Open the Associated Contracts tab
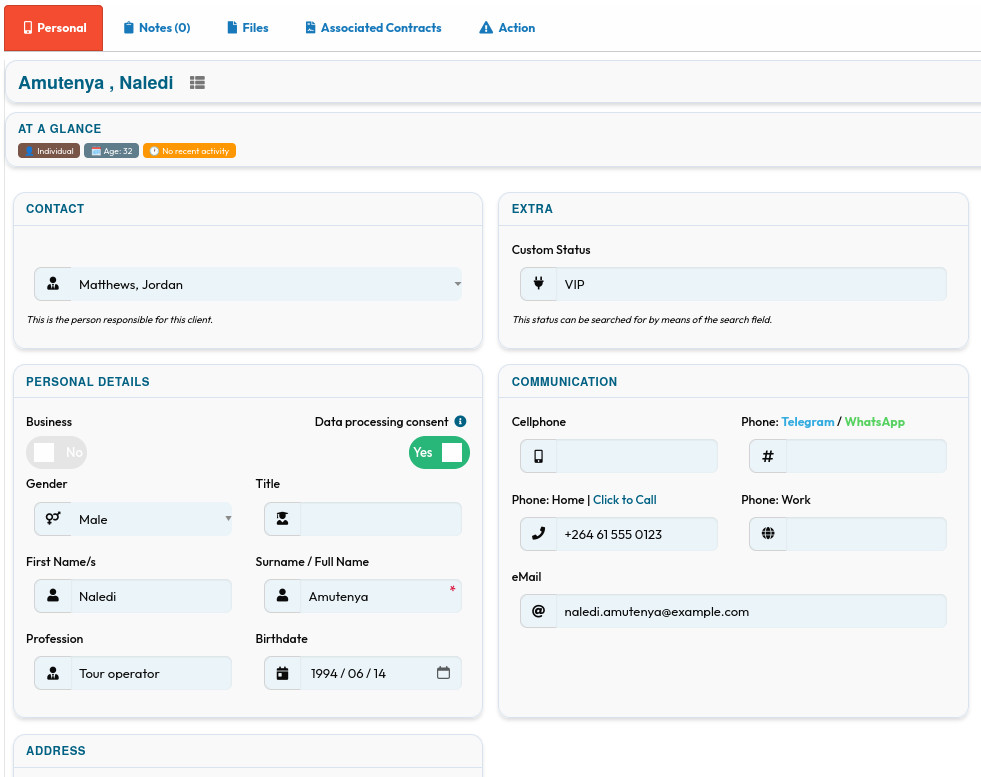Image resolution: width=981 pixels, height=777 pixels. [374, 28]
